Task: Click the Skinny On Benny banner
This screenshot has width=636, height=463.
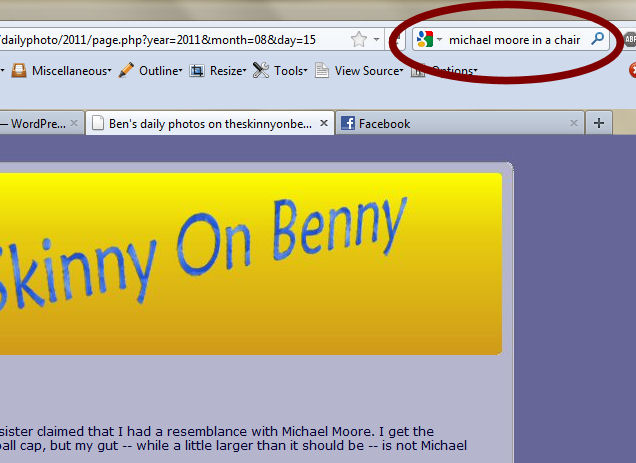Action: pyautogui.click(x=250, y=264)
